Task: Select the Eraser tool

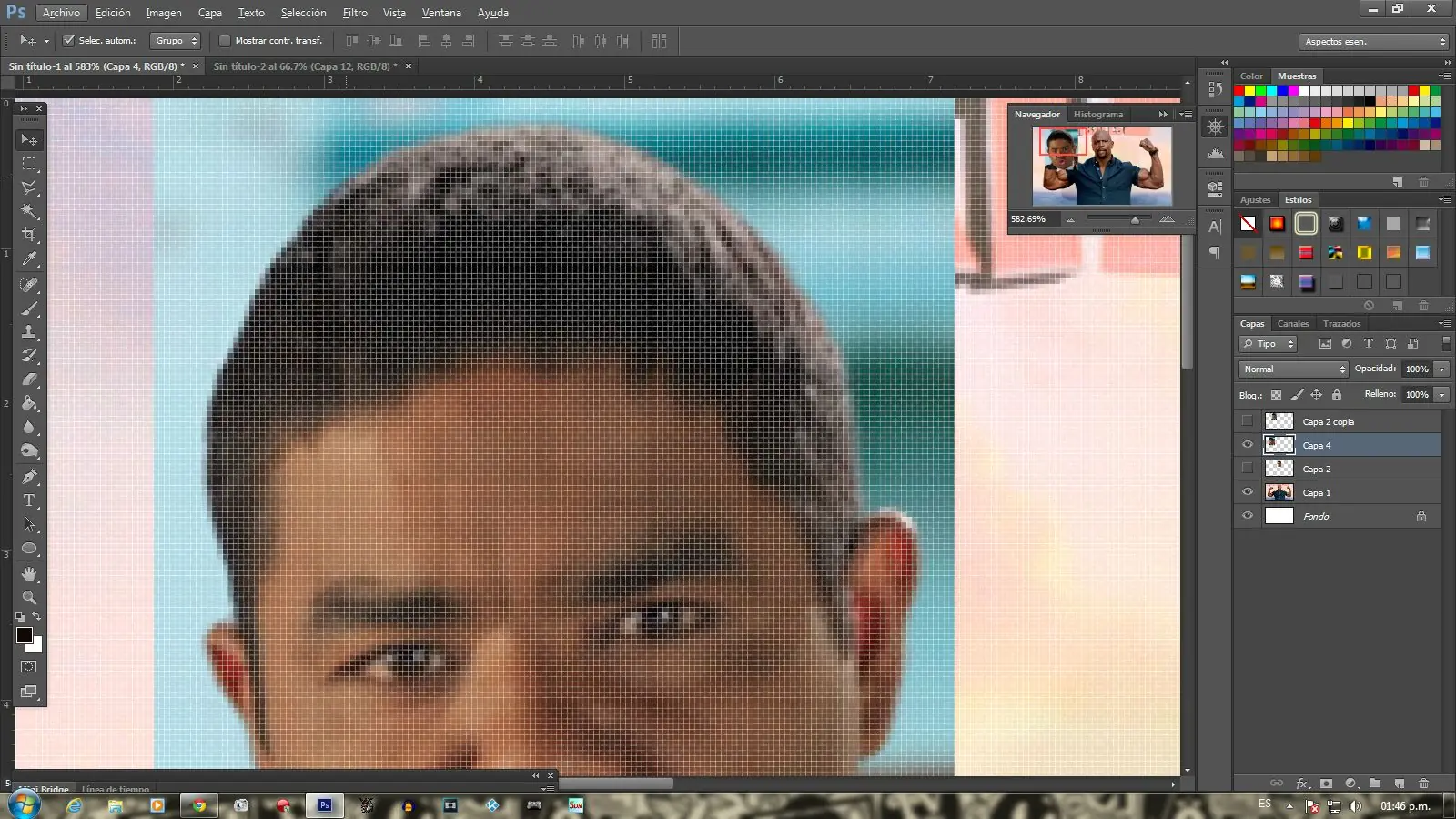Action: click(x=29, y=379)
